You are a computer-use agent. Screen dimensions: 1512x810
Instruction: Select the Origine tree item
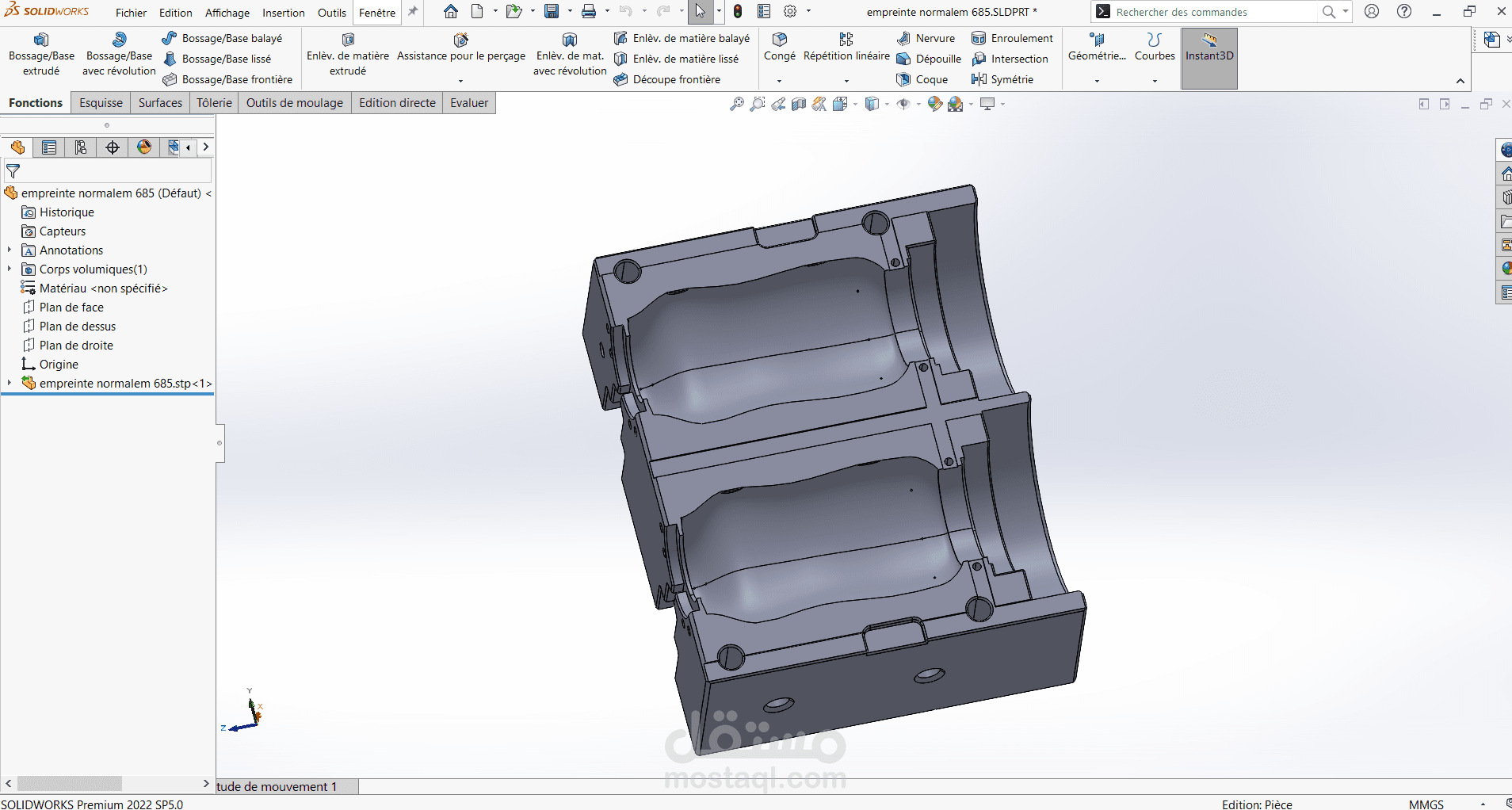click(x=59, y=365)
